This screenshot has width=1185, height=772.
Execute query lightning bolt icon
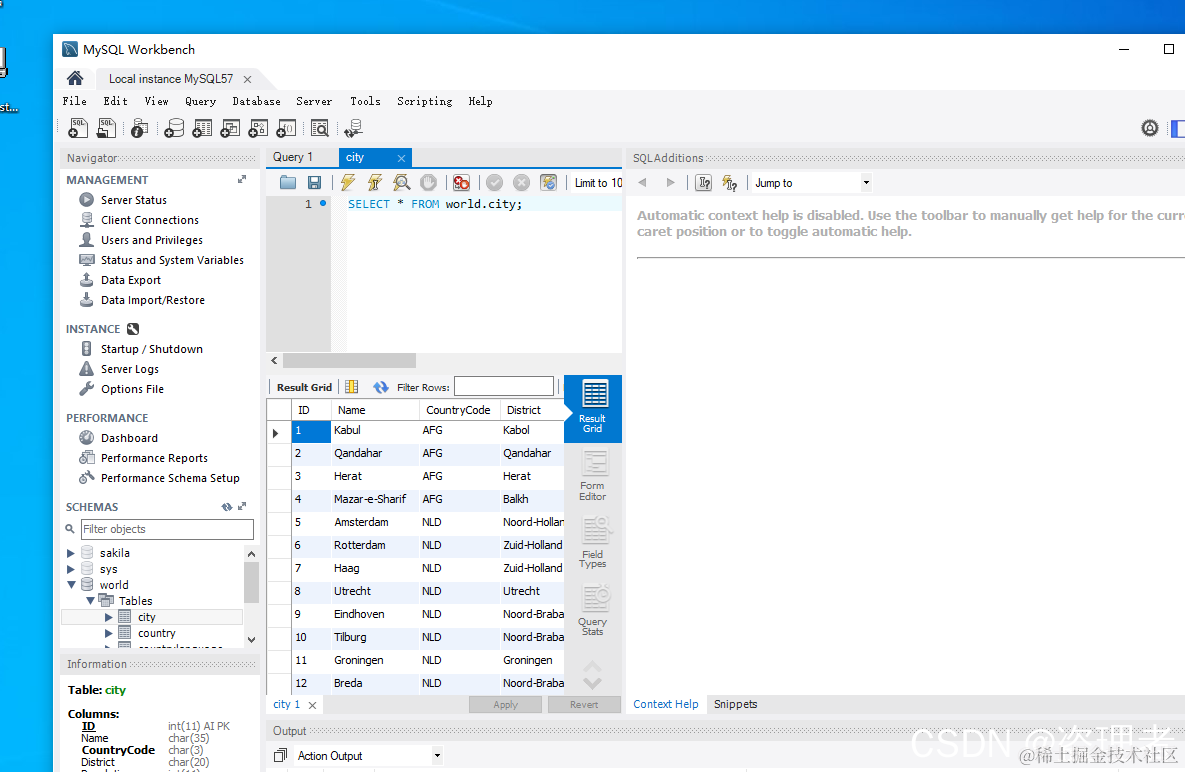pos(348,182)
